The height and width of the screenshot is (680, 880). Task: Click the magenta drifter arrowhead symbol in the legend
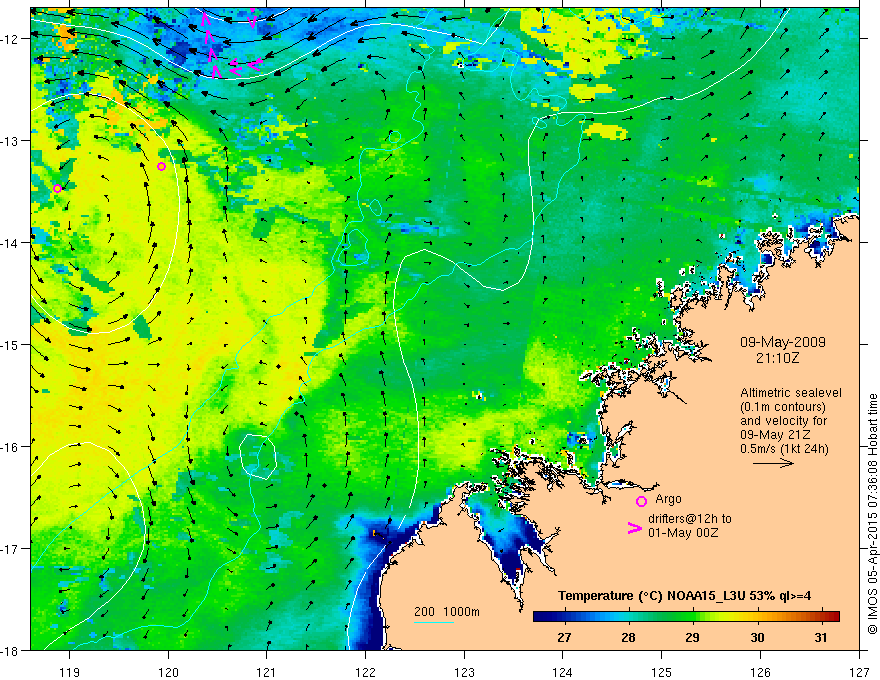[x=635, y=528]
